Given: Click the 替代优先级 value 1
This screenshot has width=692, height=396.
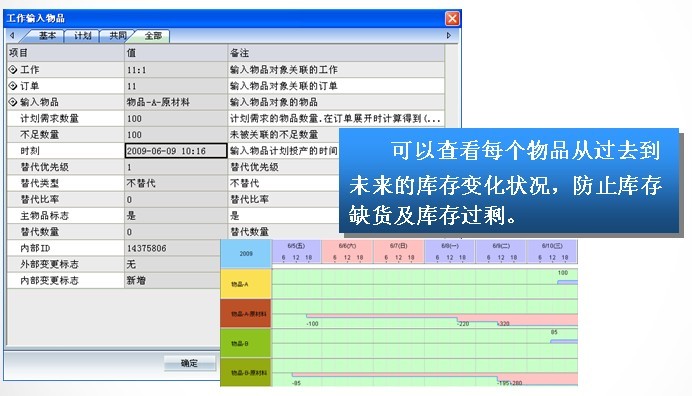Looking at the screenshot, I should [176, 167].
